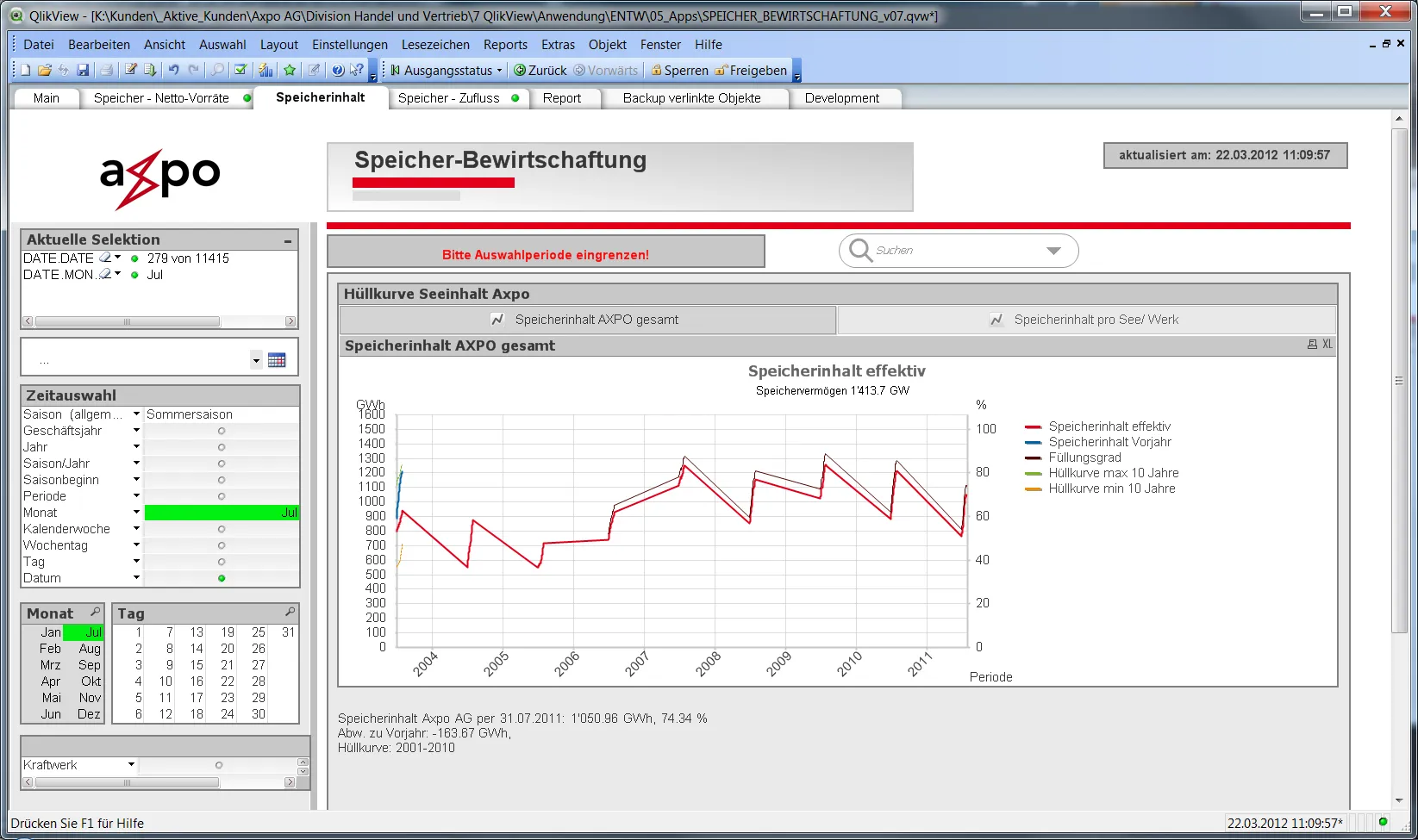
Task: Save the document with the floppy icon
Action: click(84, 70)
